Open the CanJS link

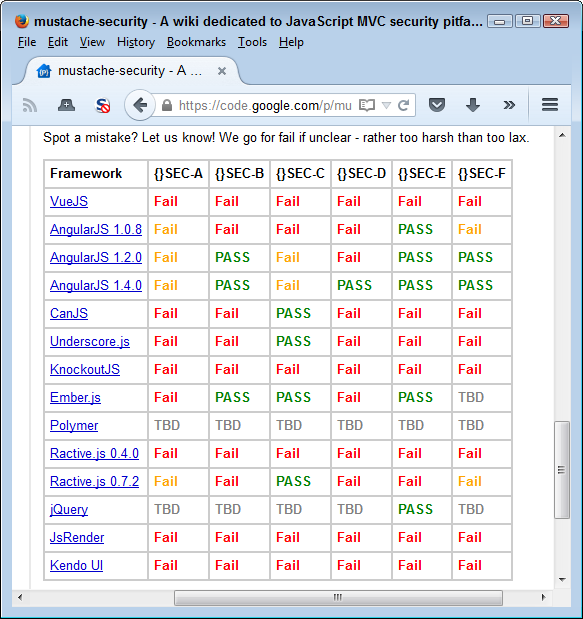click(69, 313)
